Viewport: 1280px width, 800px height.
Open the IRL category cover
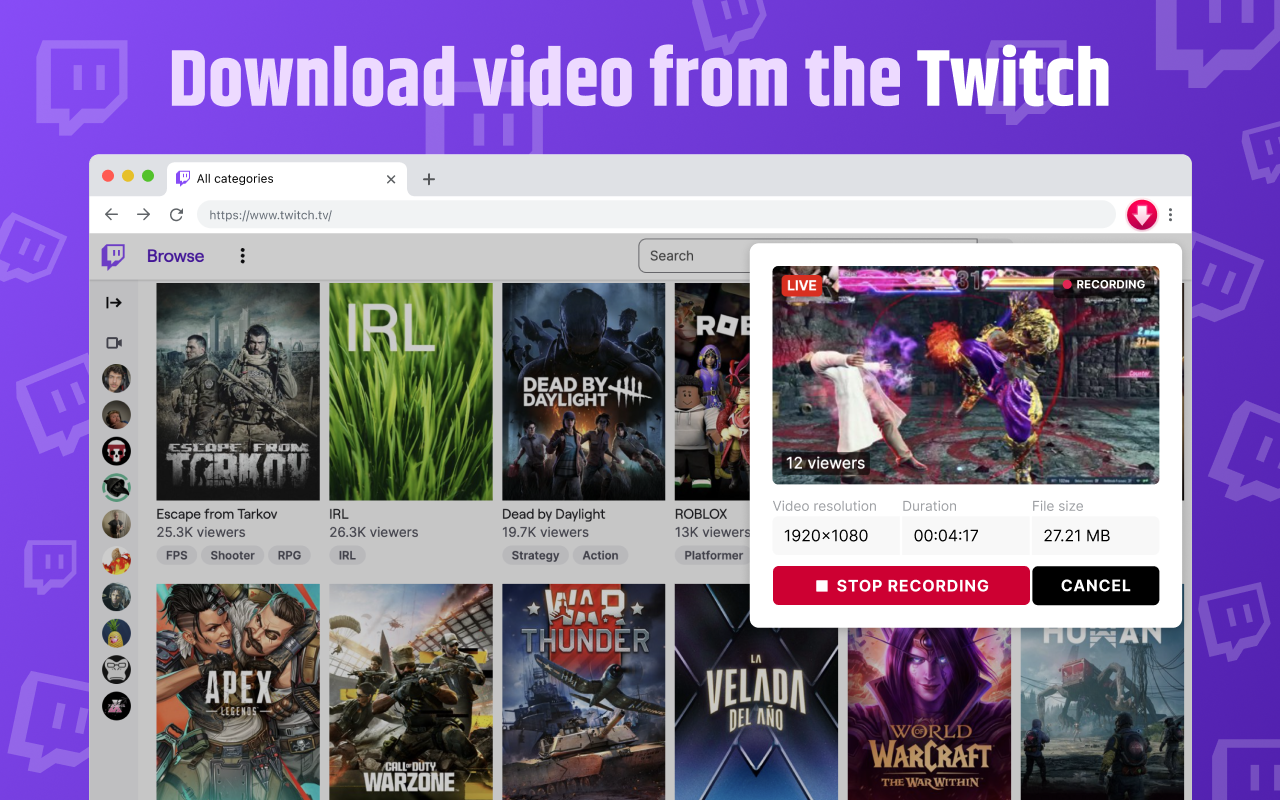point(411,391)
